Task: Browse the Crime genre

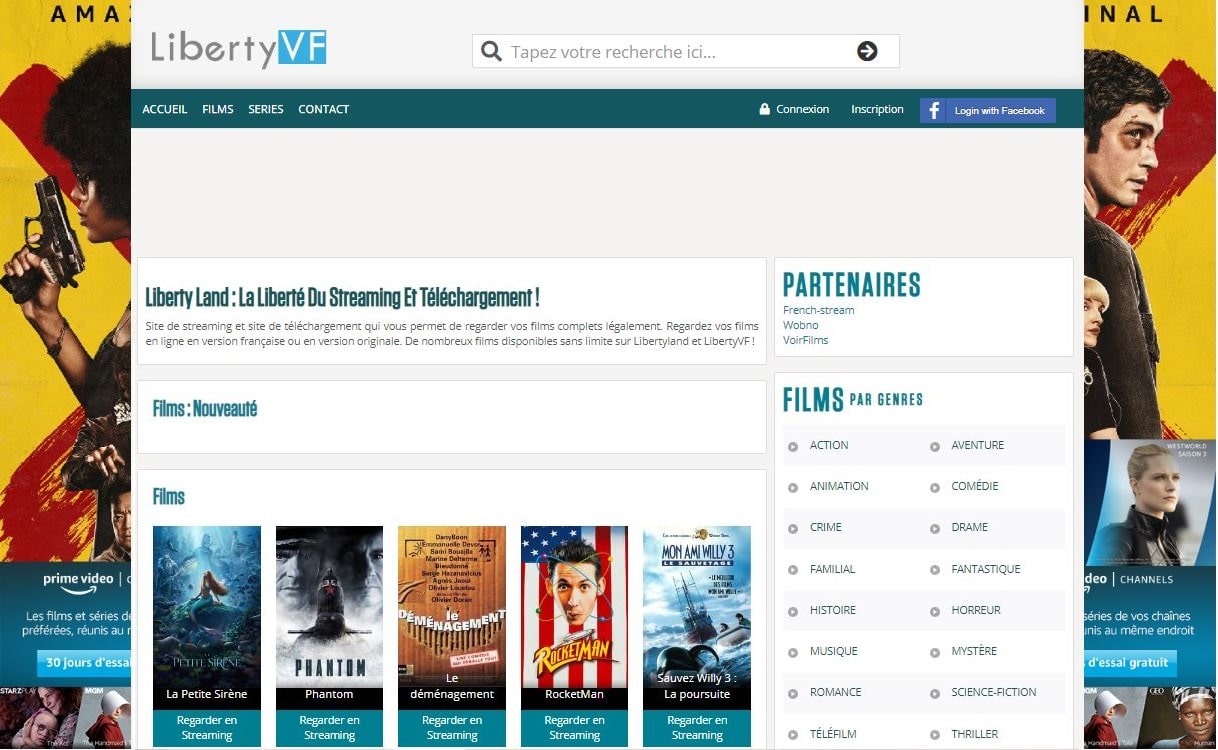Action: (x=826, y=527)
